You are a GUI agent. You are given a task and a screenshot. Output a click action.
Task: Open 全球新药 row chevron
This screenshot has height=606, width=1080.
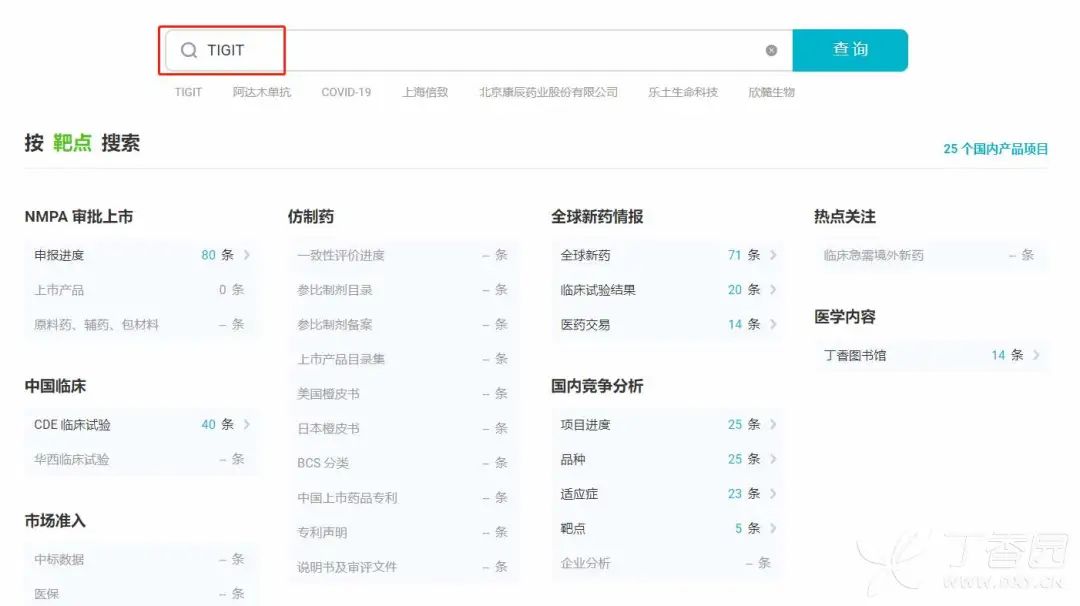point(773,255)
